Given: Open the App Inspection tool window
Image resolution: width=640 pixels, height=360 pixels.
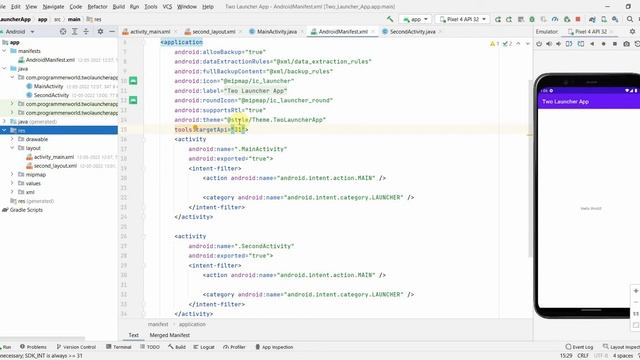Looking at the screenshot, I should pos(274,347).
